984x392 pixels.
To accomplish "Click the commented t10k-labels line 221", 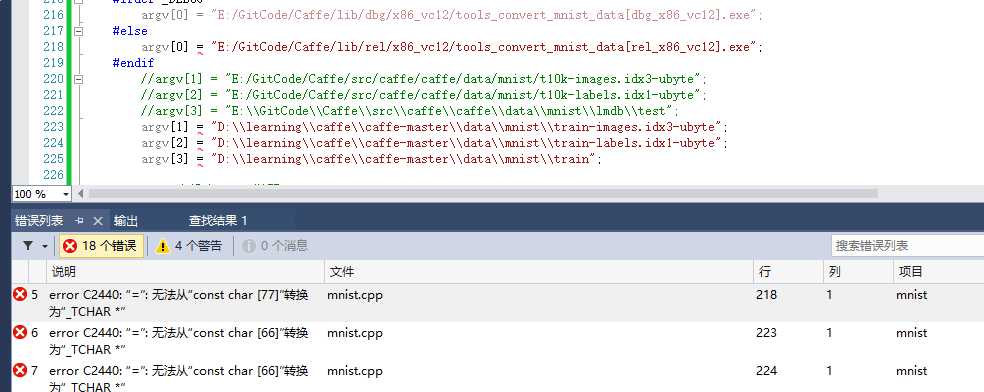I will (424, 95).
